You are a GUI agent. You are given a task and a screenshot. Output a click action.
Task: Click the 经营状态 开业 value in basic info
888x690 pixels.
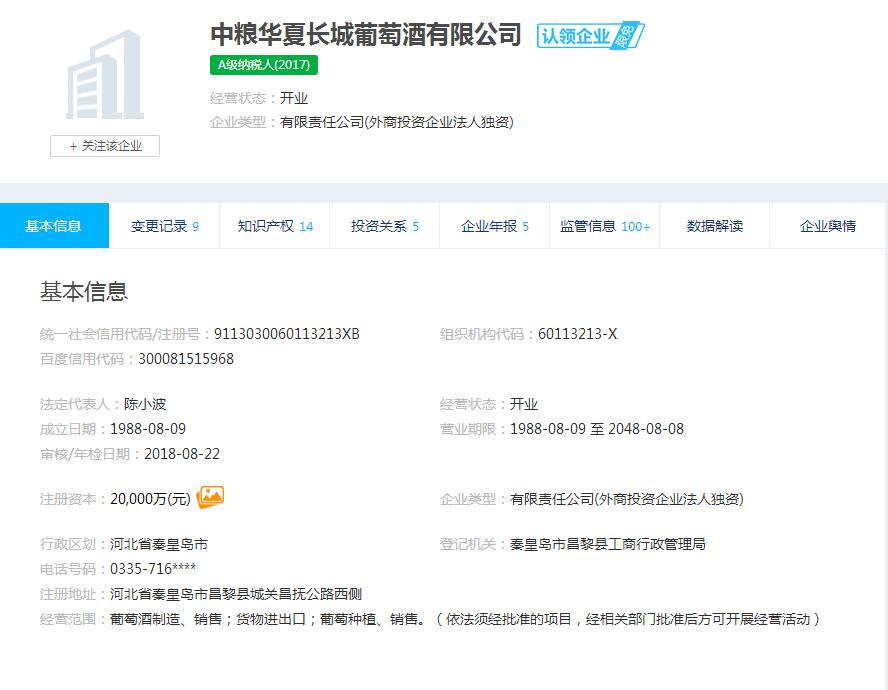click(523, 404)
